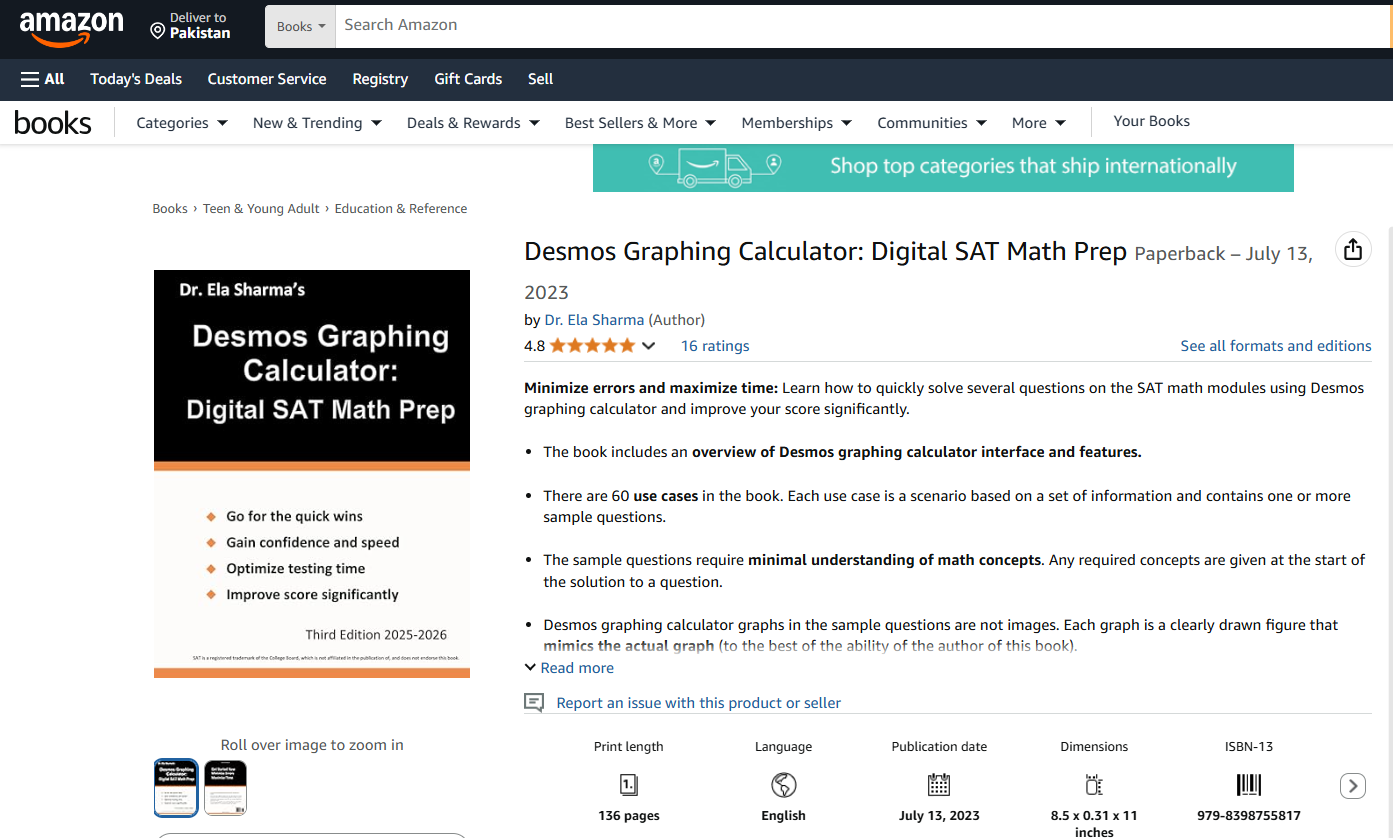Click the Print length page icon

click(x=629, y=784)
